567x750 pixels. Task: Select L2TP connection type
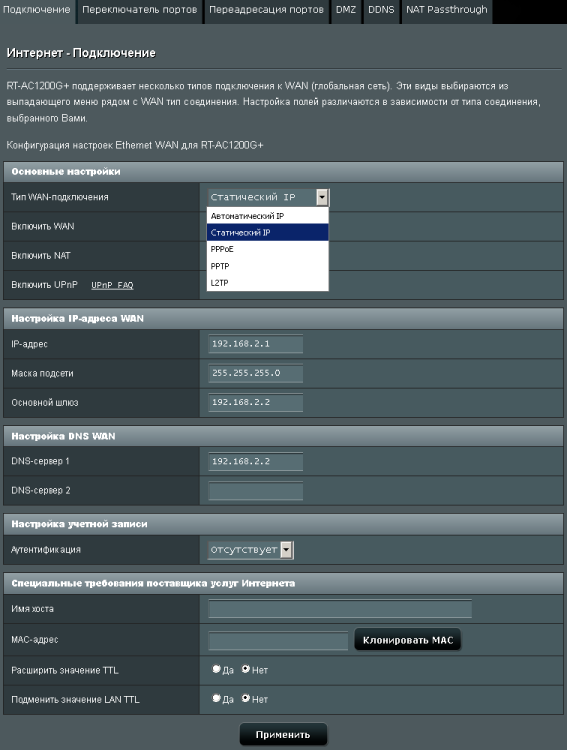pos(267,283)
